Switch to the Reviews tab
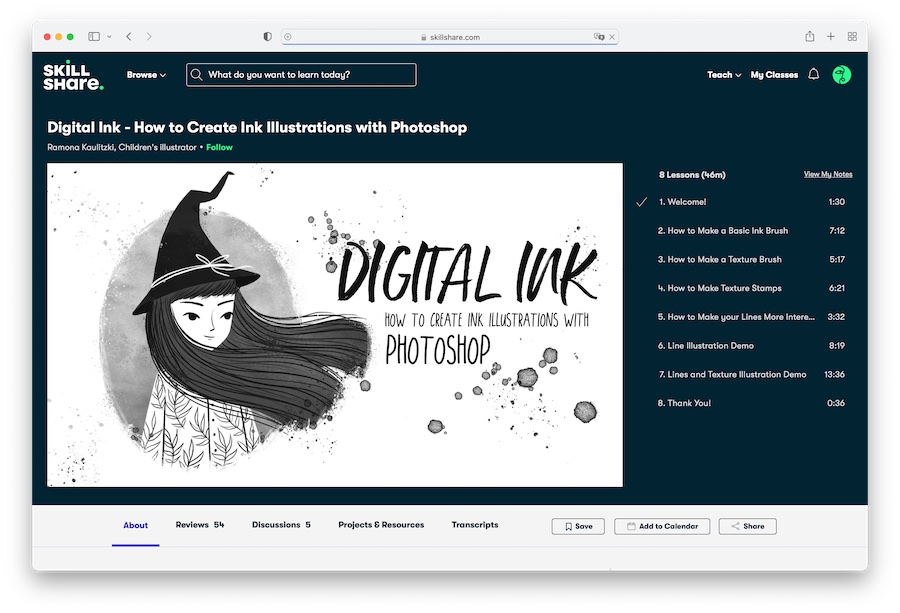The height and width of the screenshot is (613, 900). (x=200, y=525)
